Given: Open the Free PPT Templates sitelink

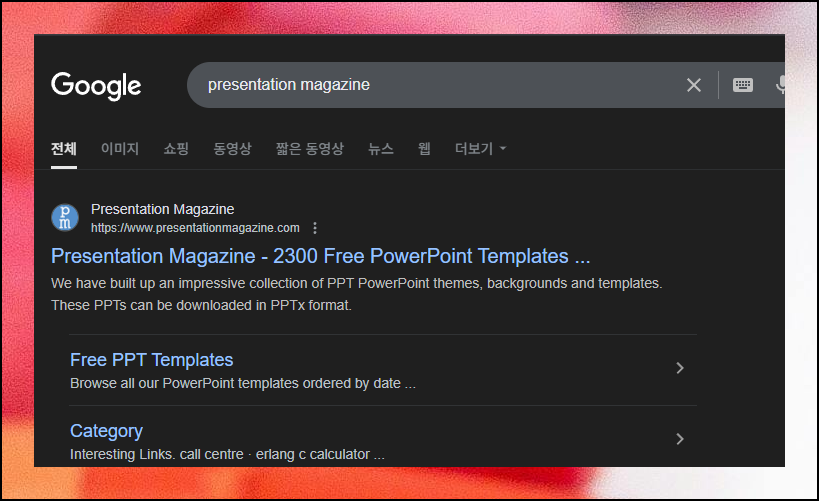Looking at the screenshot, I should [x=151, y=360].
